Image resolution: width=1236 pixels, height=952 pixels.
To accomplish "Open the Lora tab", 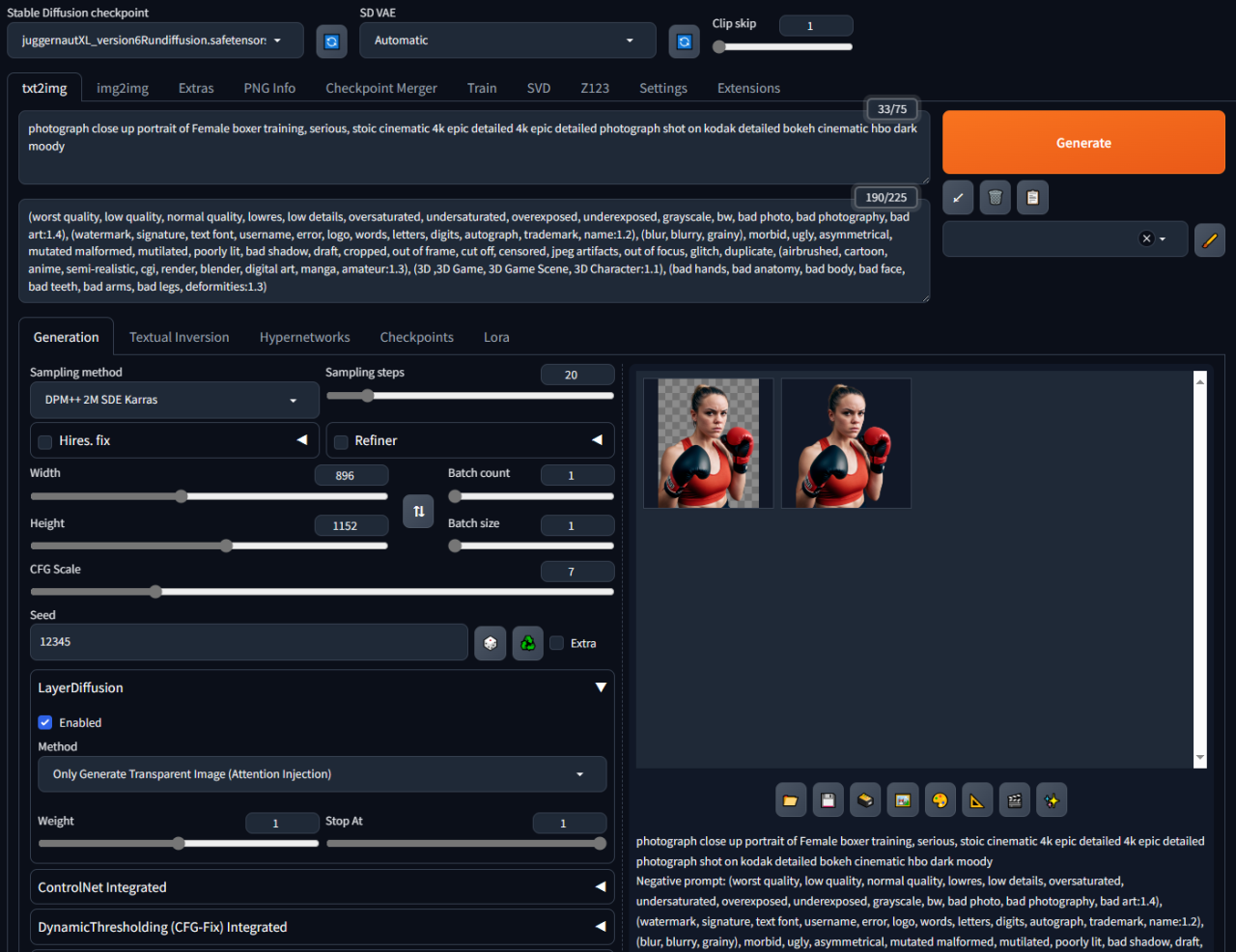I will (496, 337).
